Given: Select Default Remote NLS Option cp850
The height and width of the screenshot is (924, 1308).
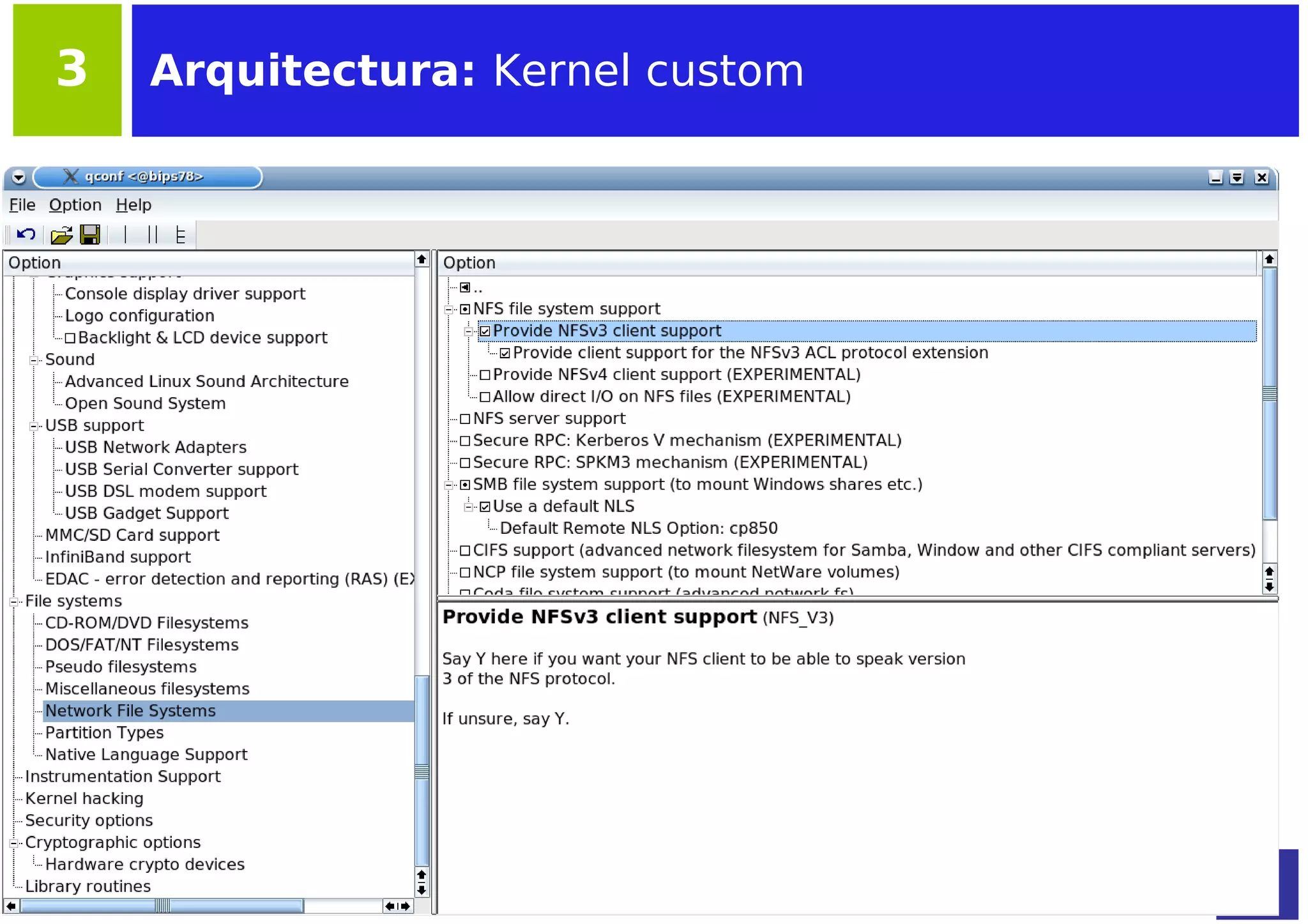Looking at the screenshot, I should pyautogui.click(x=639, y=529).
